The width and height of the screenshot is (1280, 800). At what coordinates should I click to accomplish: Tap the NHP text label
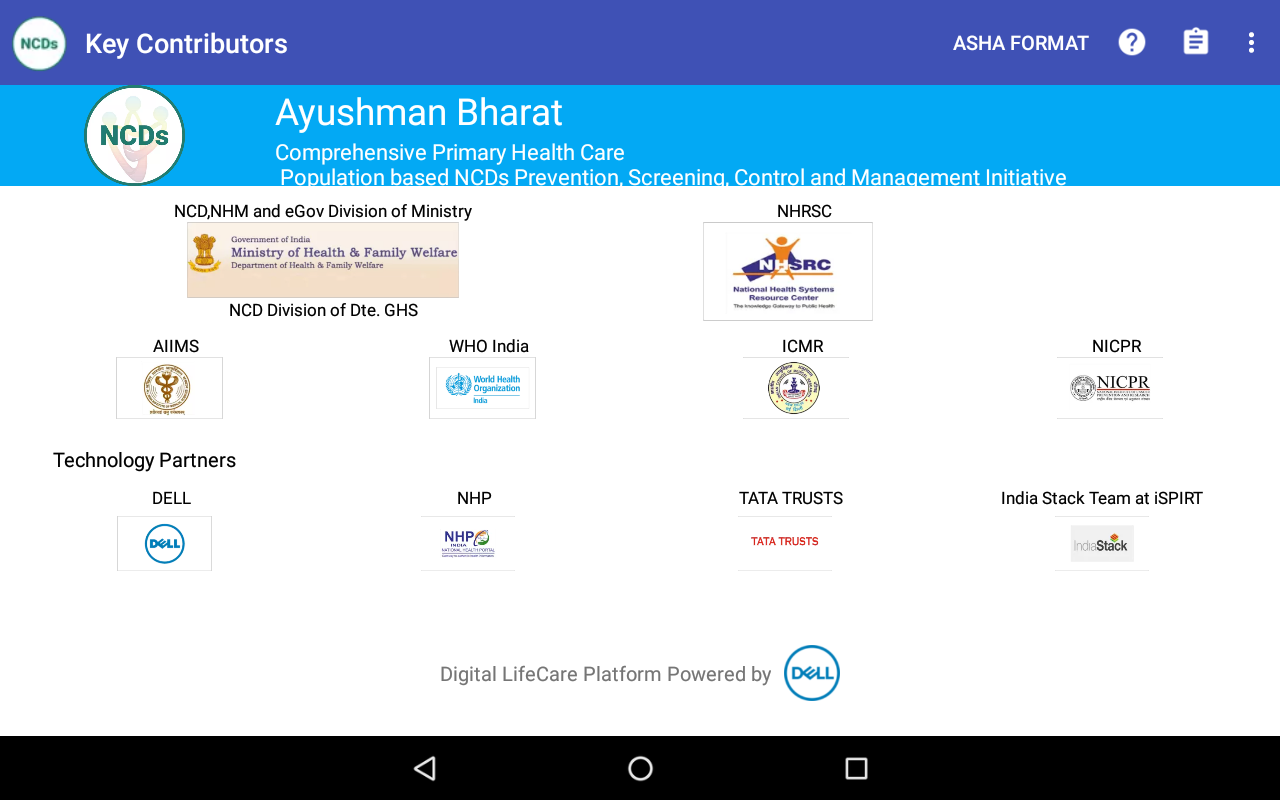[x=474, y=498]
